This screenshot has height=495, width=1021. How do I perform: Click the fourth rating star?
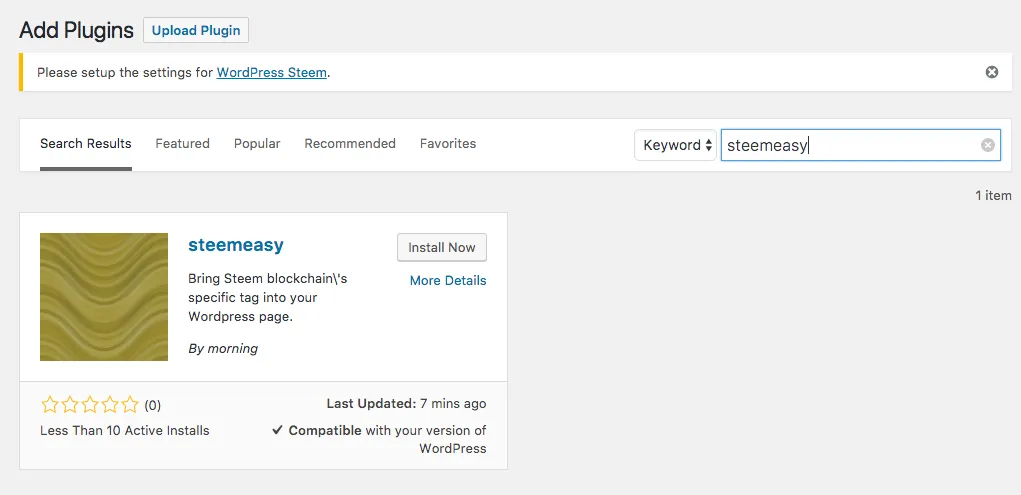[109, 405]
